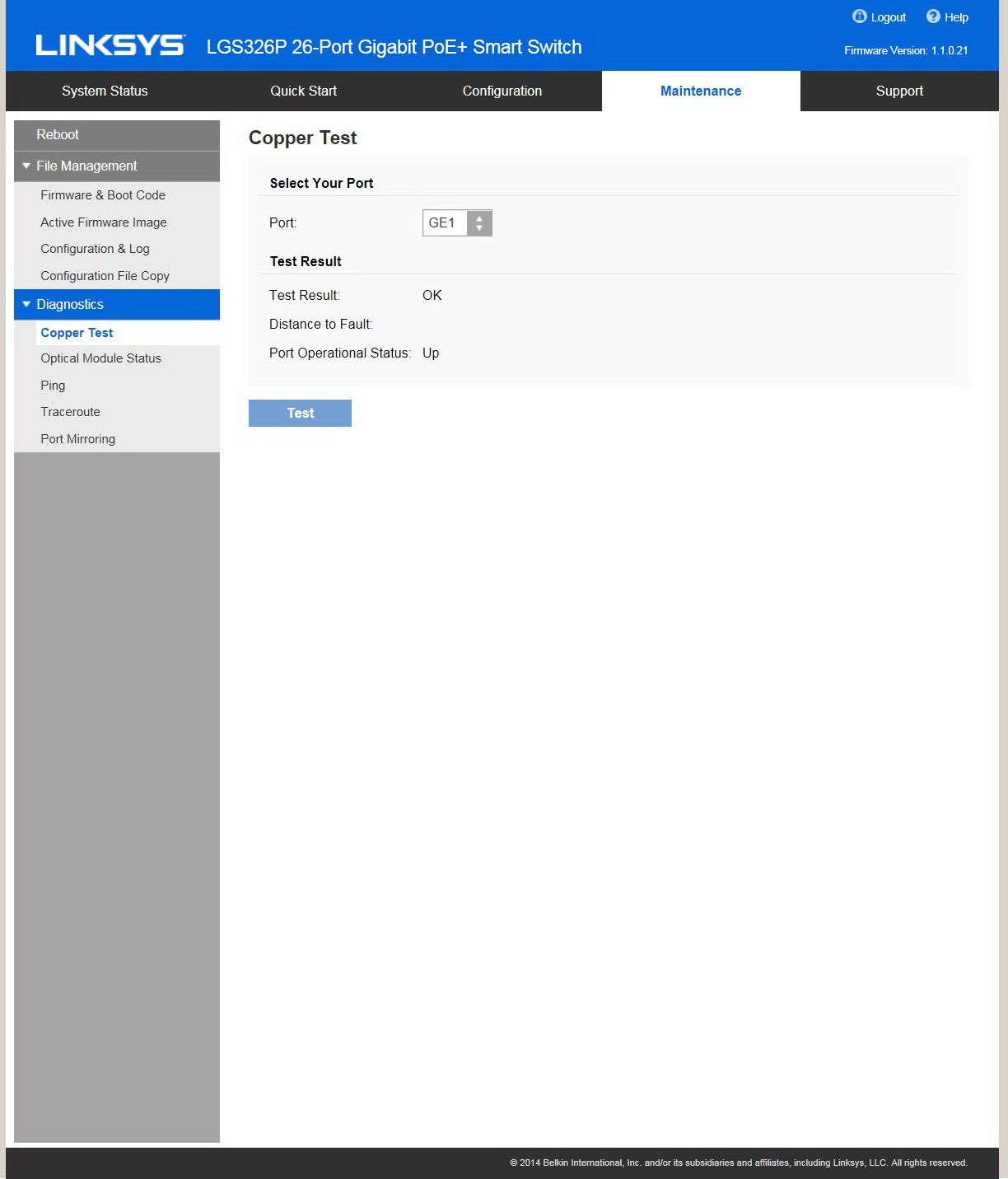This screenshot has width=1008, height=1179.
Task: Click the Select Your Port heading
Action: coord(322,183)
